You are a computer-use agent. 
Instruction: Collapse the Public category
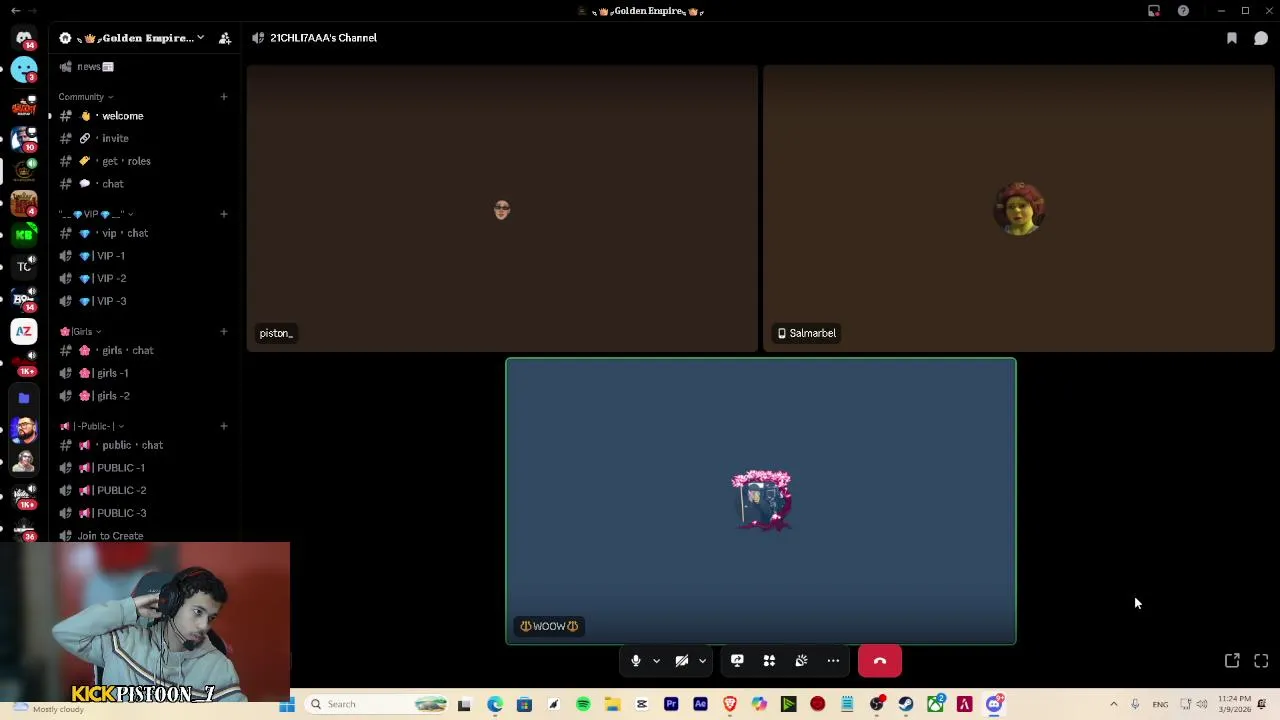(x=91, y=426)
